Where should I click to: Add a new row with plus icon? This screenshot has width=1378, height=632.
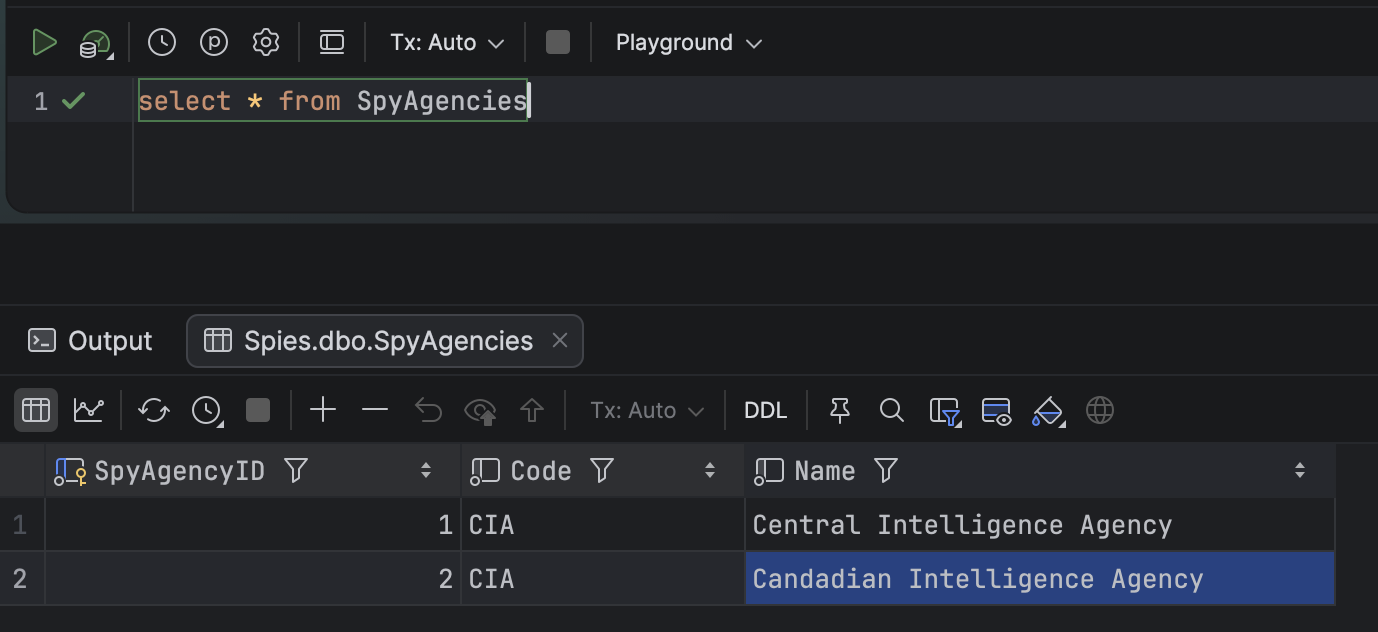pyautogui.click(x=323, y=410)
